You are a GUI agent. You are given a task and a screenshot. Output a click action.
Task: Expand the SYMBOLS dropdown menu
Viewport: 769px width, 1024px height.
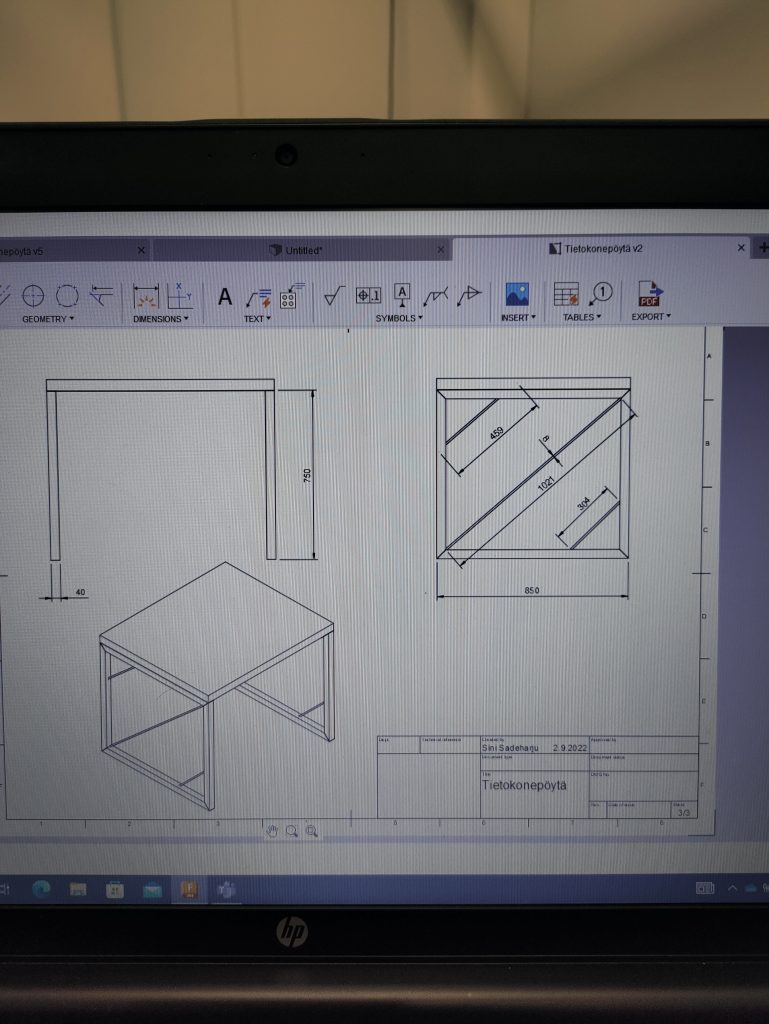coord(398,318)
